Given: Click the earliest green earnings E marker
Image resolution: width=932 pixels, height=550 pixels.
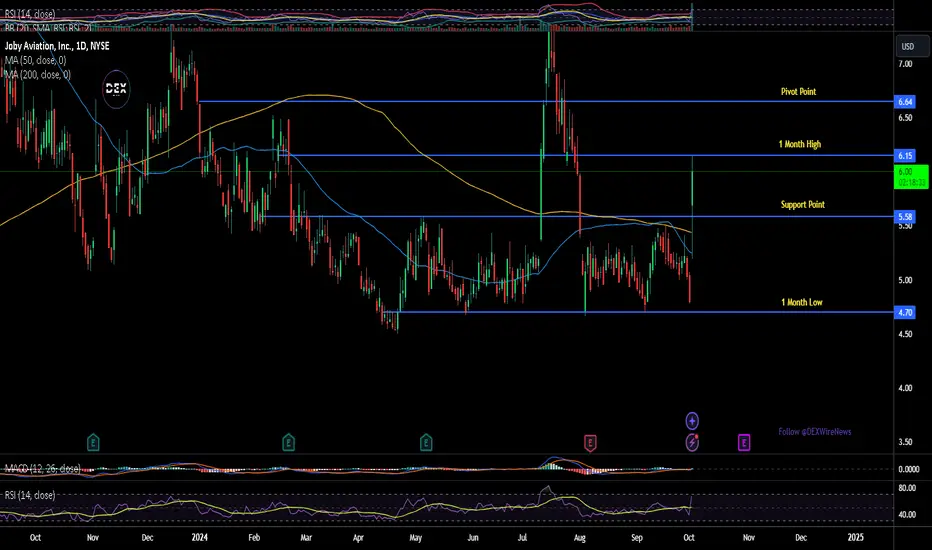Looking at the screenshot, I should click(x=93, y=442).
